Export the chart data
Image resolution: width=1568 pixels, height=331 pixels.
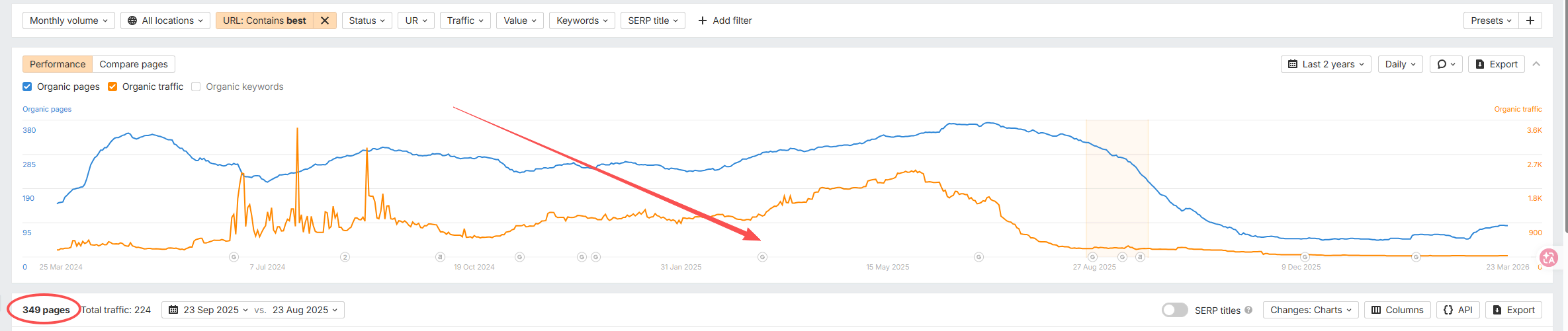click(1497, 64)
